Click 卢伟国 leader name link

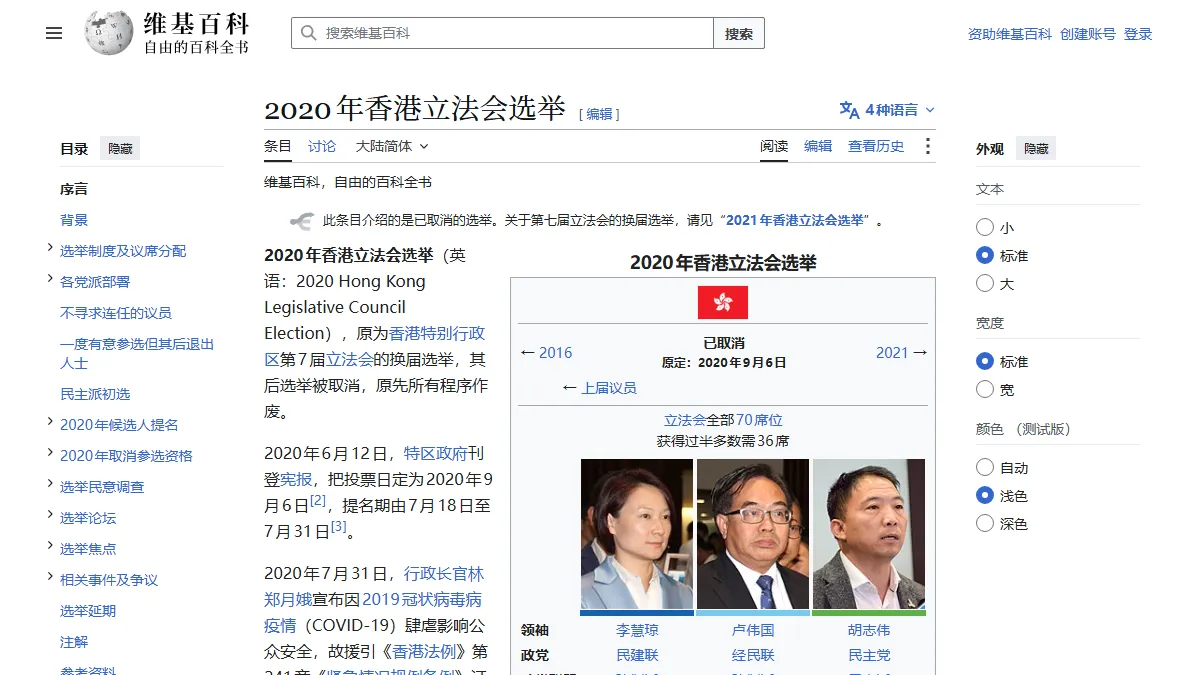(x=753, y=630)
